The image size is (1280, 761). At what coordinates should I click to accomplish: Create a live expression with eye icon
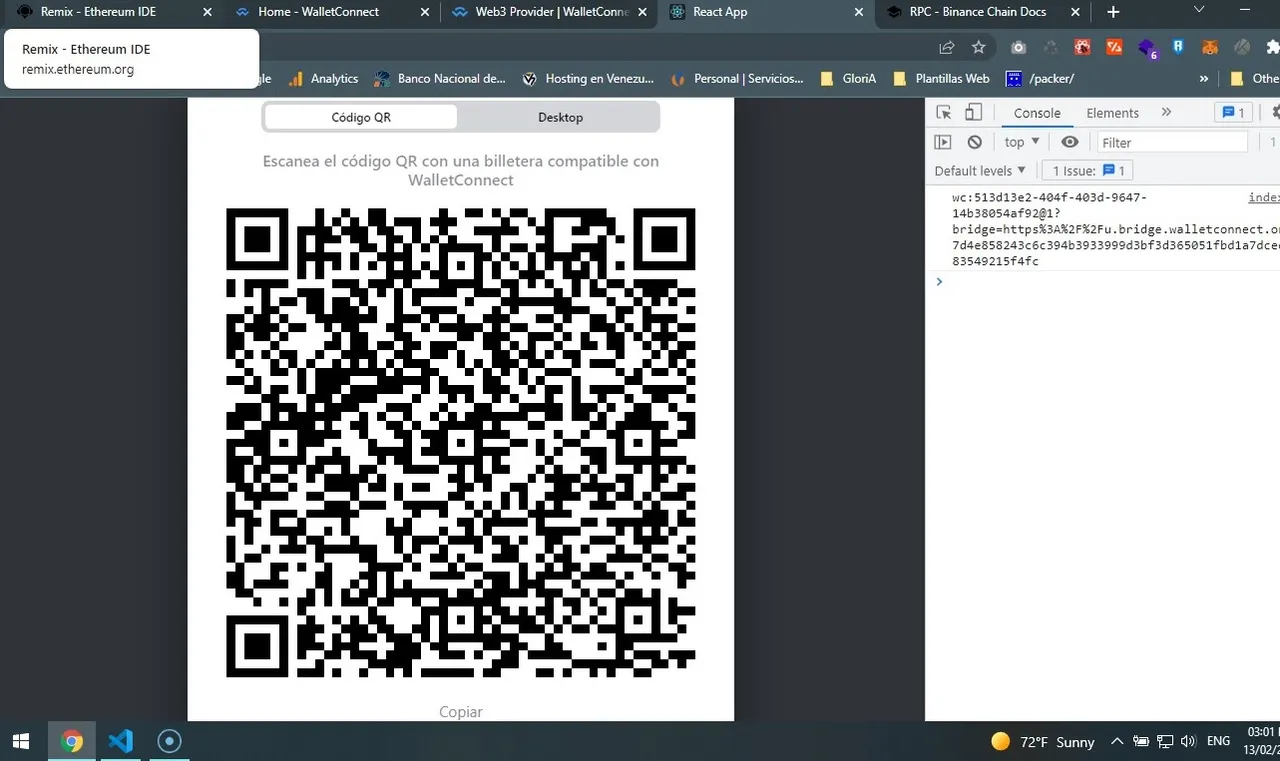click(1070, 142)
